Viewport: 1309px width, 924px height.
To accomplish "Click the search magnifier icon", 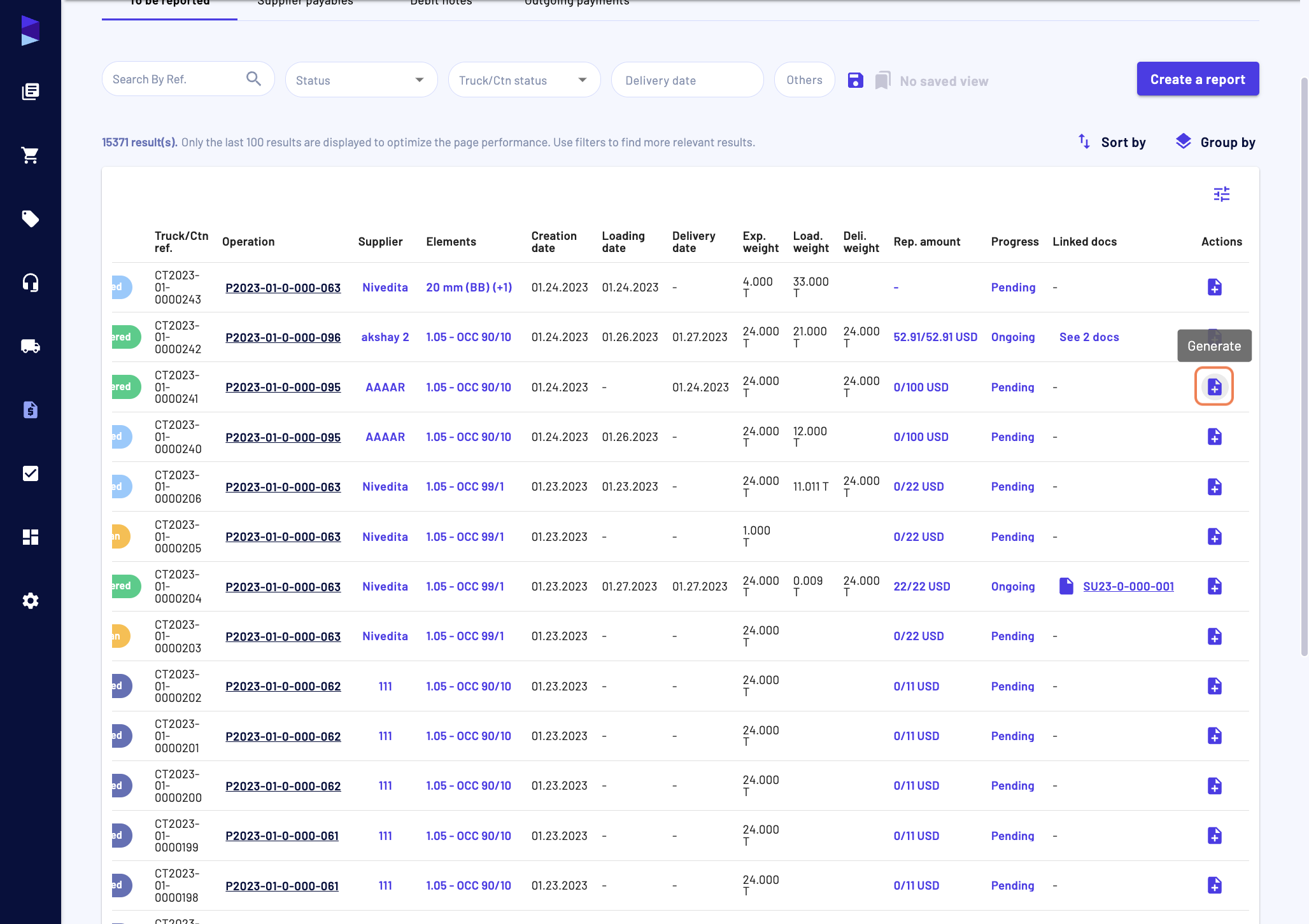I will coord(253,79).
